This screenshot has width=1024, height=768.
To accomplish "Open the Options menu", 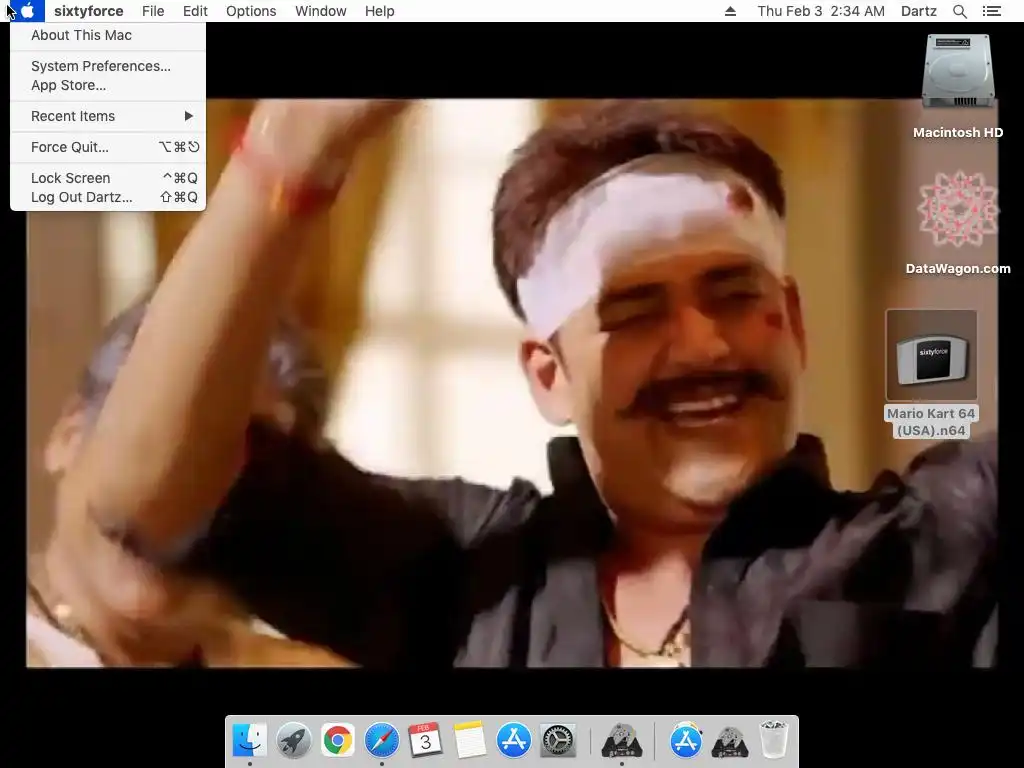I will (251, 11).
